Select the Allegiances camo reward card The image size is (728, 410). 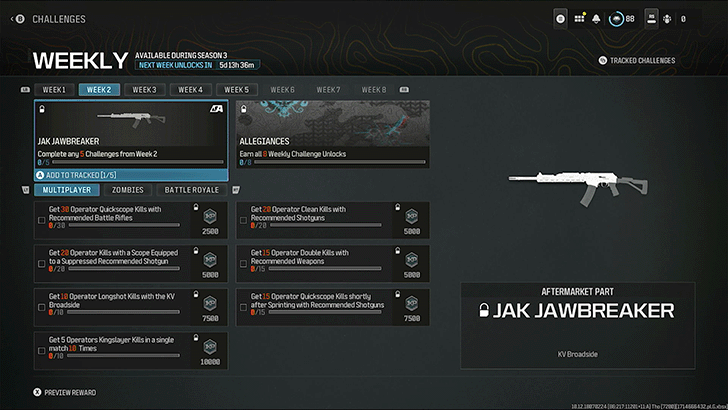[x=332, y=134]
